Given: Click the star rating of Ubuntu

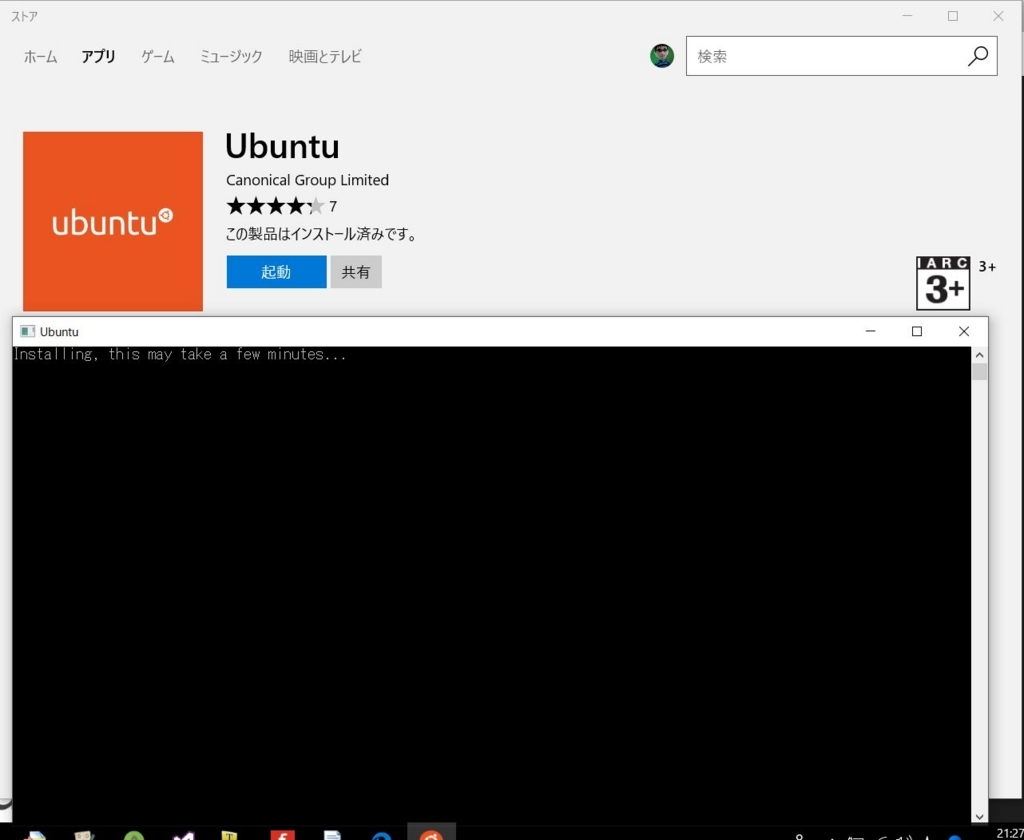Looking at the screenshot, I should pos(275,206).
